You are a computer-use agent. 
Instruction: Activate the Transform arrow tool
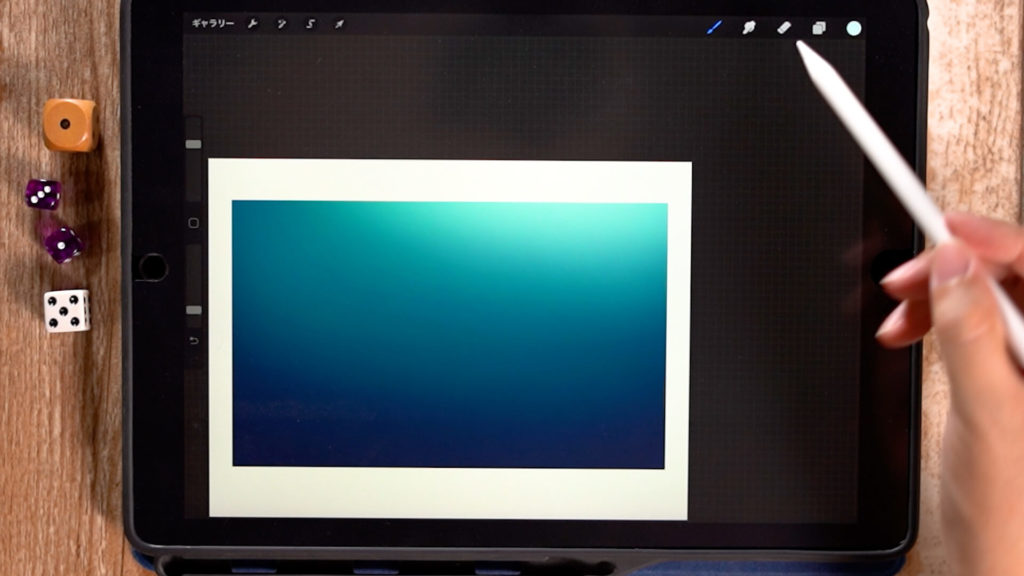pos(339,23)
